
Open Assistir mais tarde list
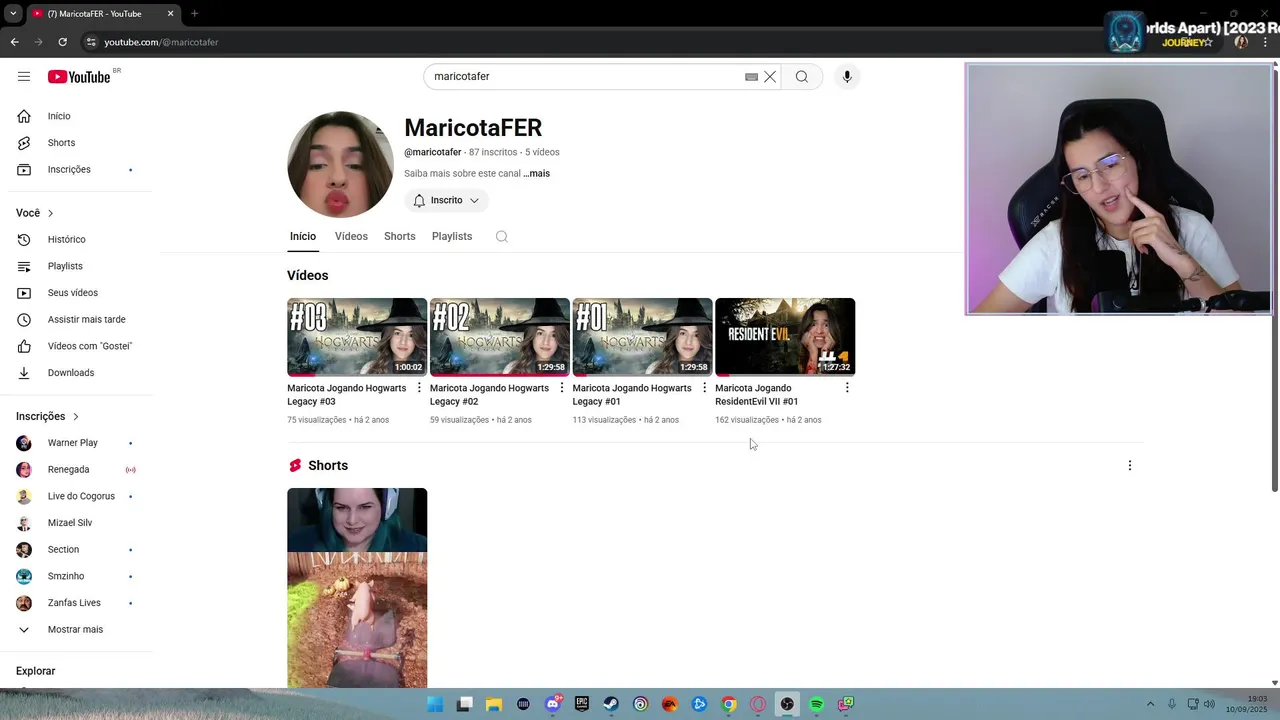pyautogui.click(x=76, y=319)
